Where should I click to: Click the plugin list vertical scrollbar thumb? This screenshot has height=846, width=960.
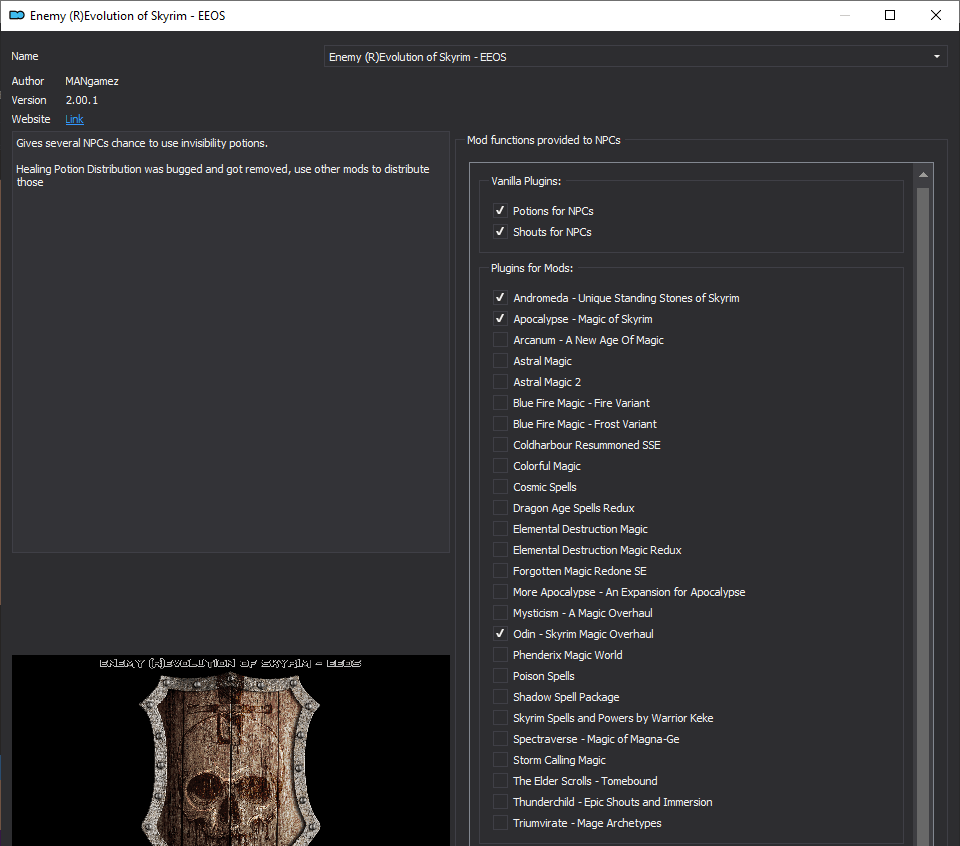click(923, 517)
